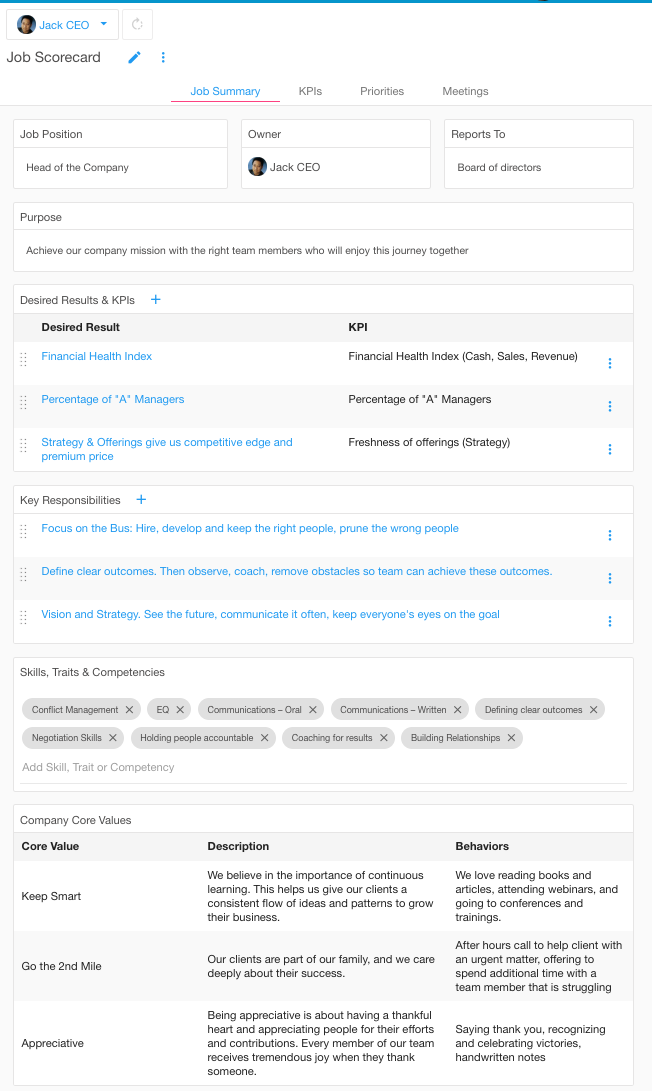Grab the drag handle of the Percentage of "A" Managers row
Viewport: 652px width, 1091px height.
coord(24,402)
